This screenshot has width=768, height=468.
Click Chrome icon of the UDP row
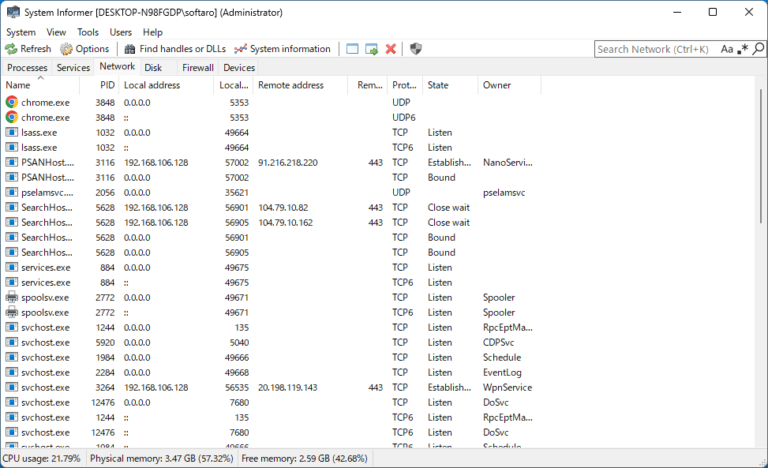[12, 102]
